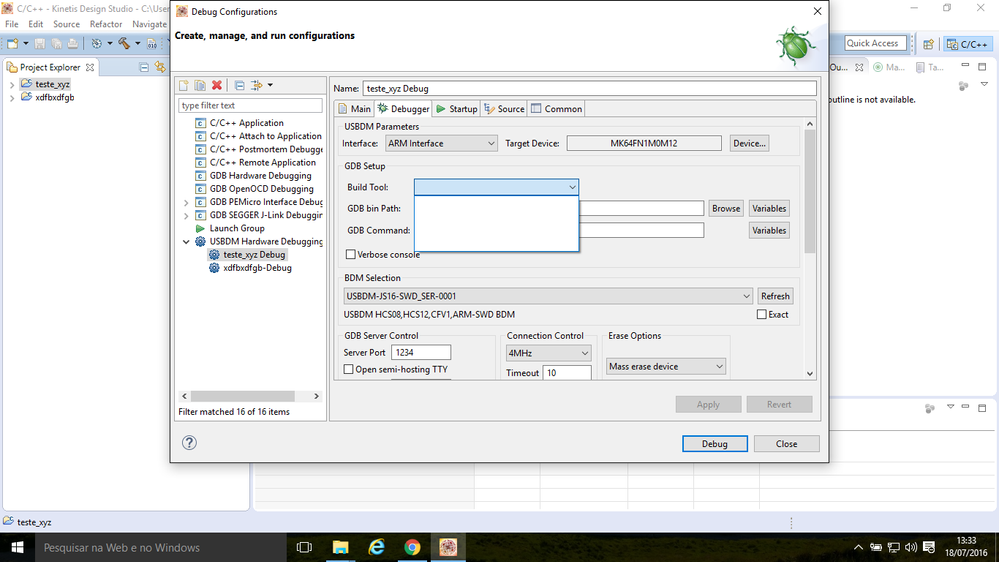Collapse USBDM Hardware Debugging tree node
Image resolution: width=999 pixels, height=562 pixels.
(x=186, y=241)
